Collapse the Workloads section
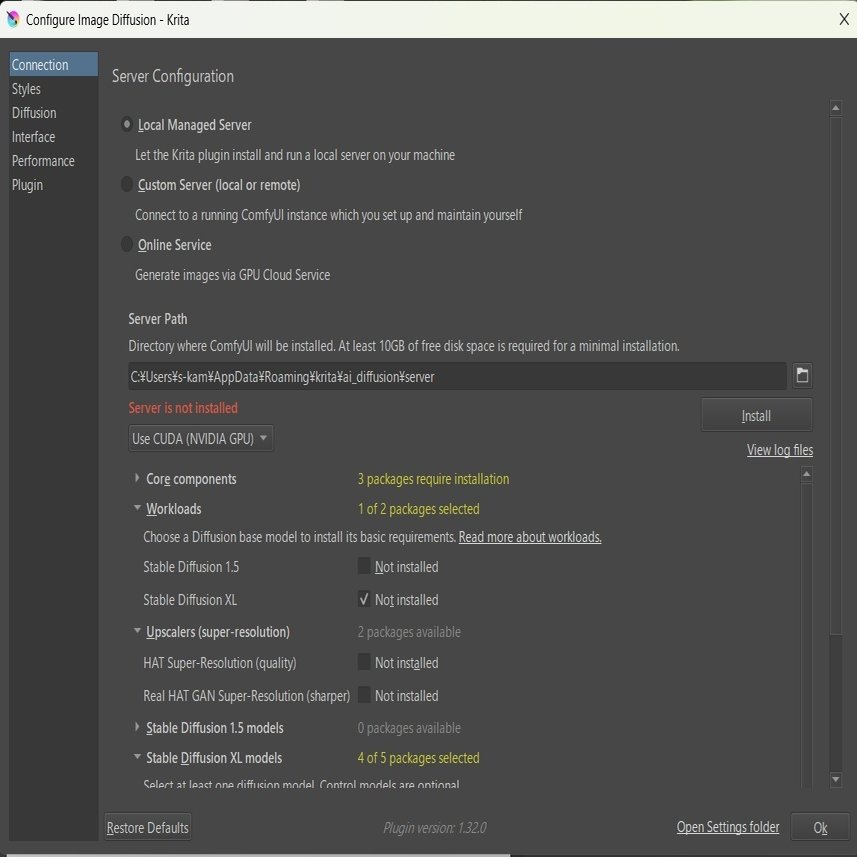This screenshot has width=857, height=857. click(x=137, y=508)
